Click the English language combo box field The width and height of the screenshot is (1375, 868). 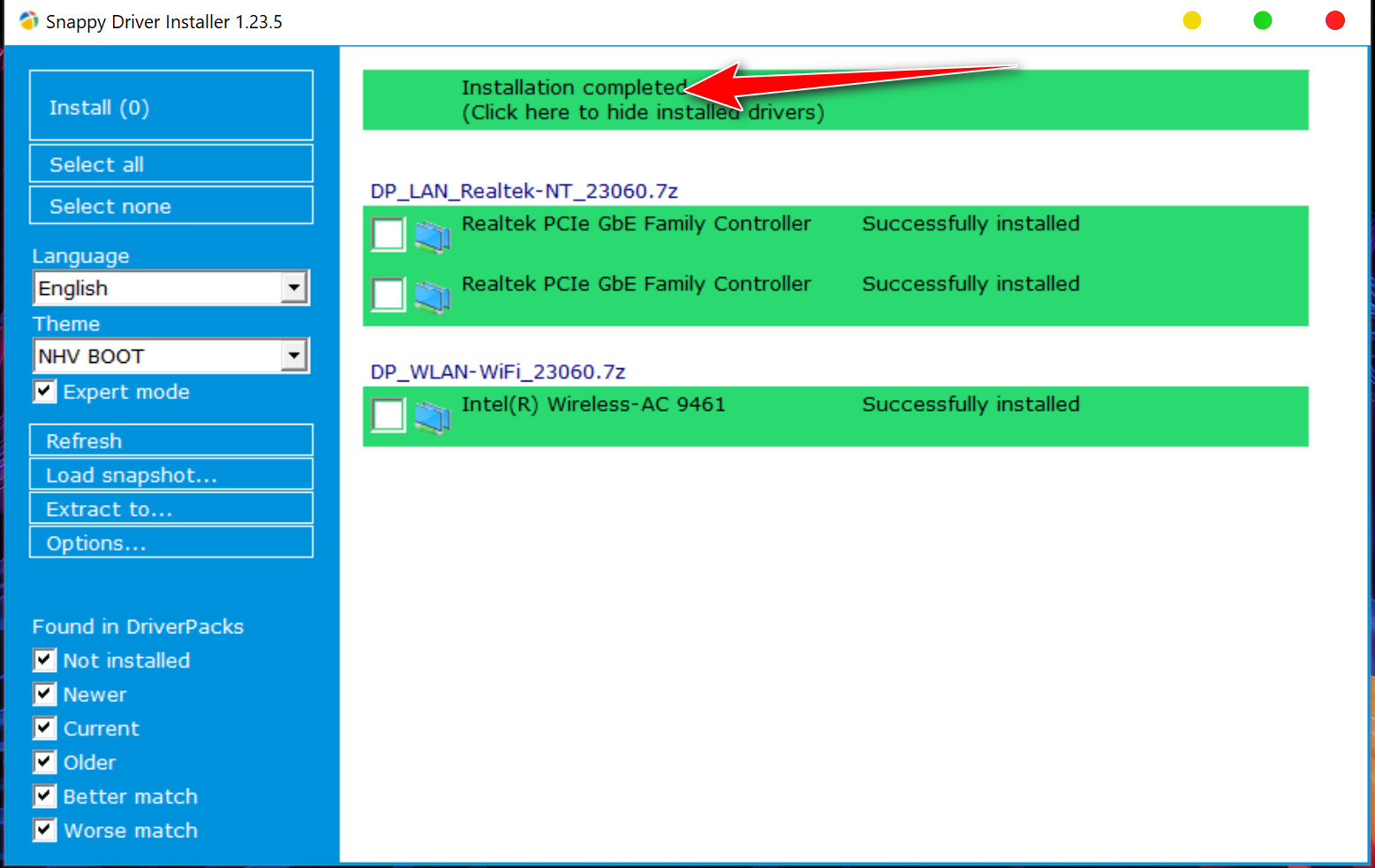tap(171, 288)
